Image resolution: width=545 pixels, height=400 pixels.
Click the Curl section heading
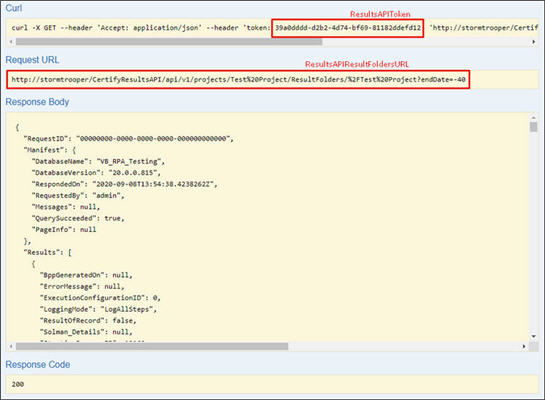pyautogui.click(x=14, y=8)
